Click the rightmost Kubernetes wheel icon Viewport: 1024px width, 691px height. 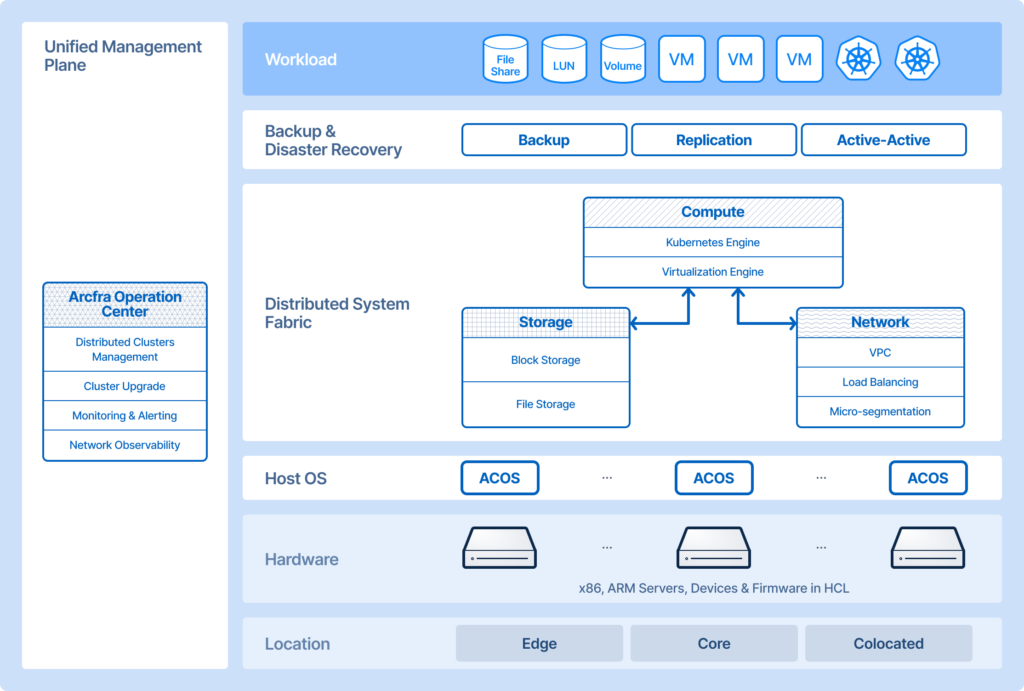point(917,60)
